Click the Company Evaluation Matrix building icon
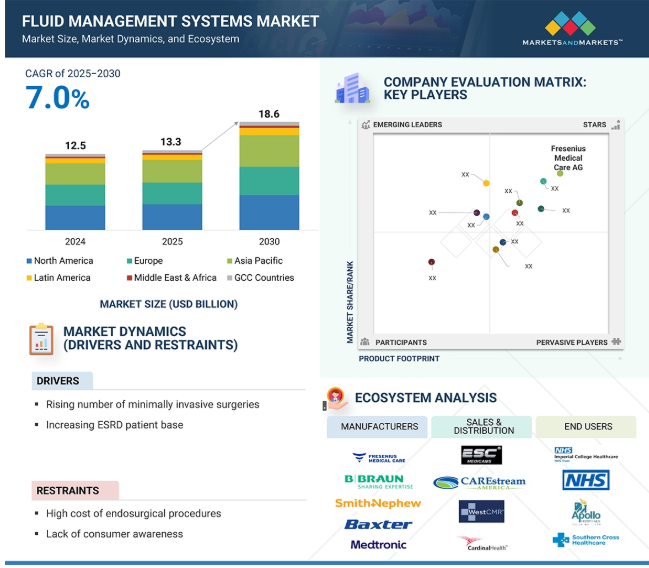649x568 pixels. pyautogui.click(x=352, y=88)
